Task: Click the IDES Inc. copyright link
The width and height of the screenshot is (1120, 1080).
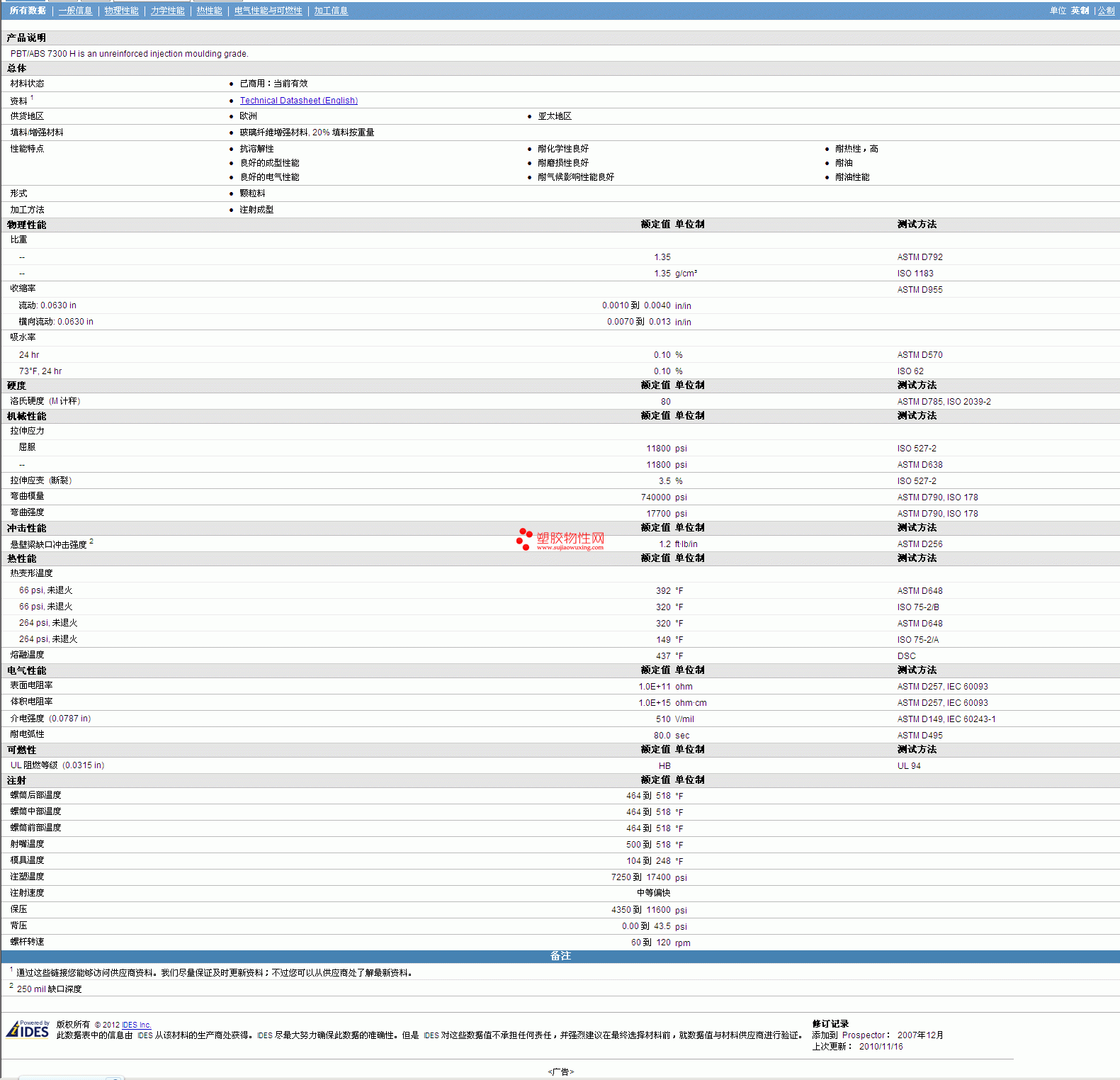Action: (x=137, y=1025)
